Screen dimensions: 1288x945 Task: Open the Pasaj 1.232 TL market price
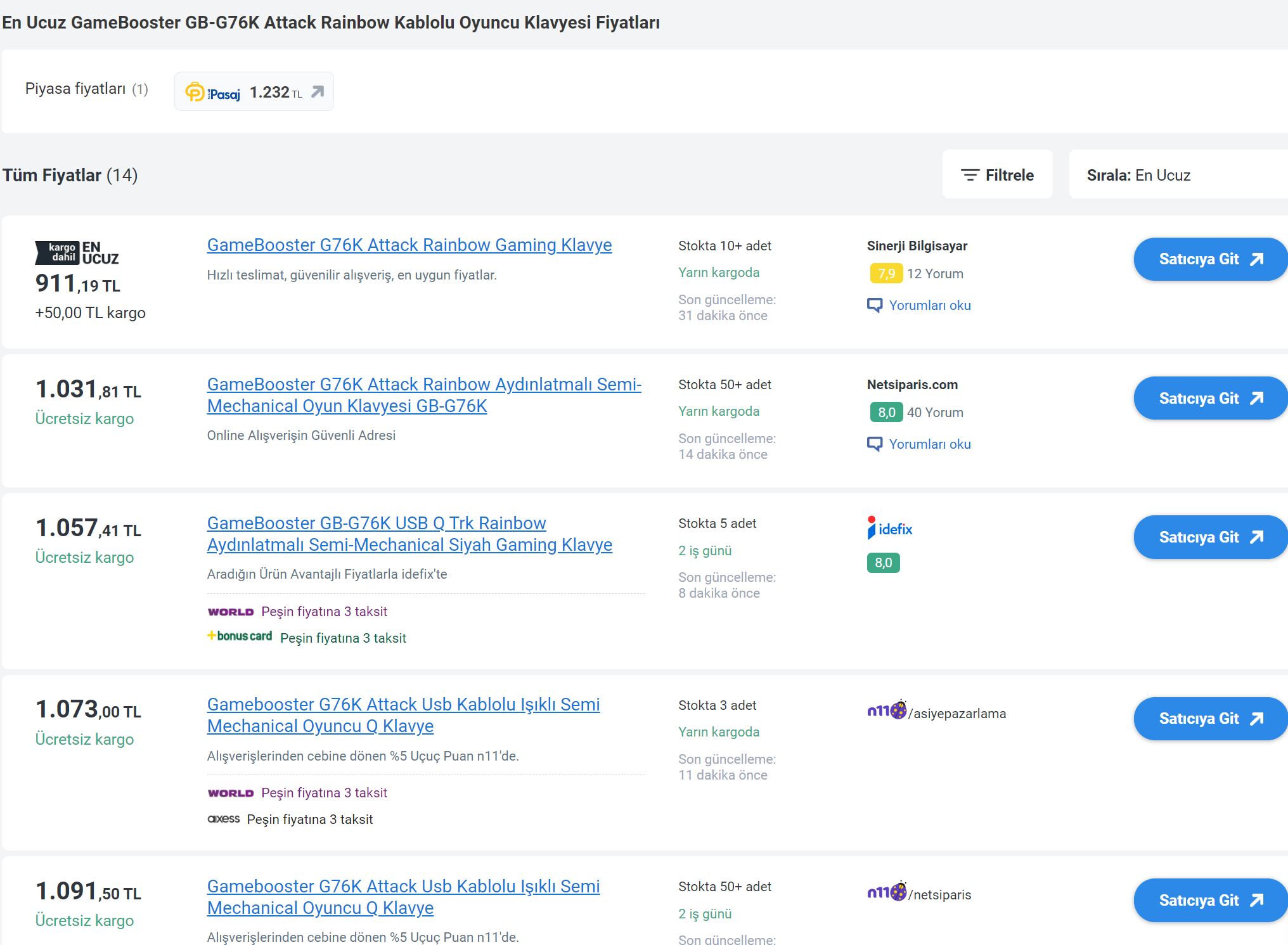click(x=254, y=92)
